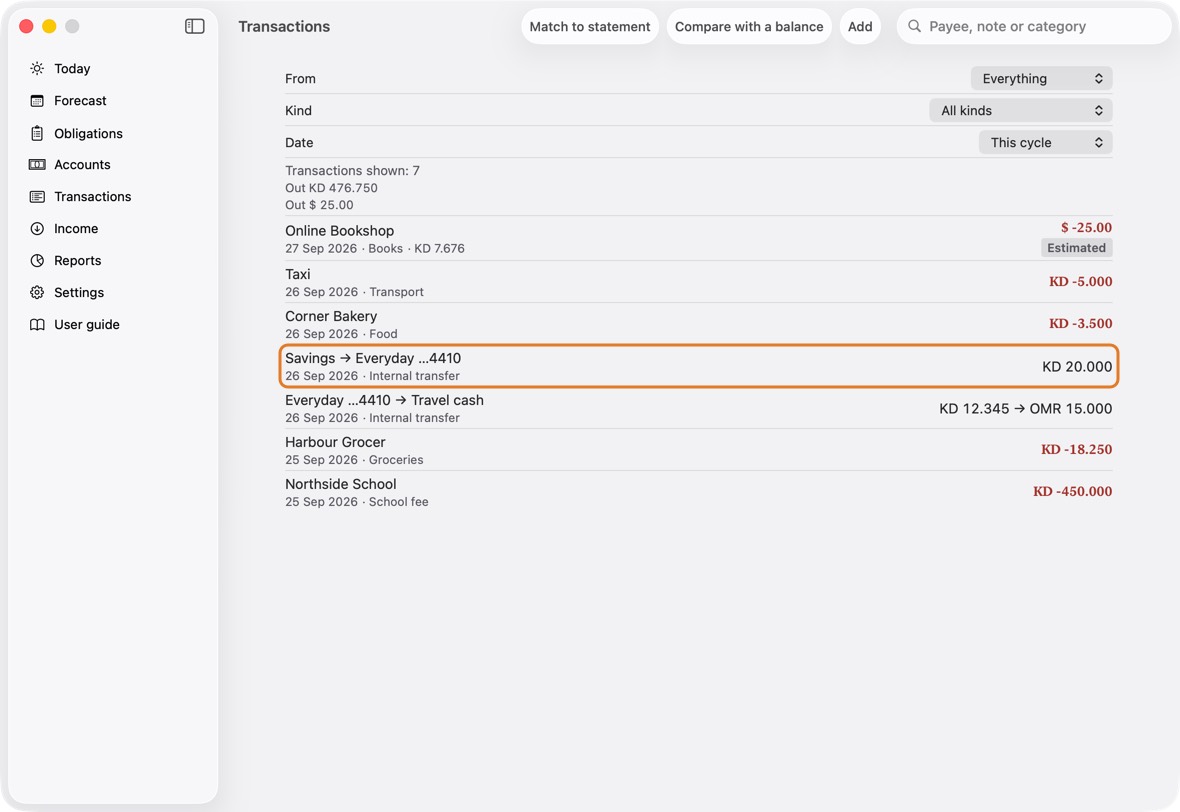1180x812 pixels.
Task: Click the Transactions shown: 7 text
Action: click(352, 171)
